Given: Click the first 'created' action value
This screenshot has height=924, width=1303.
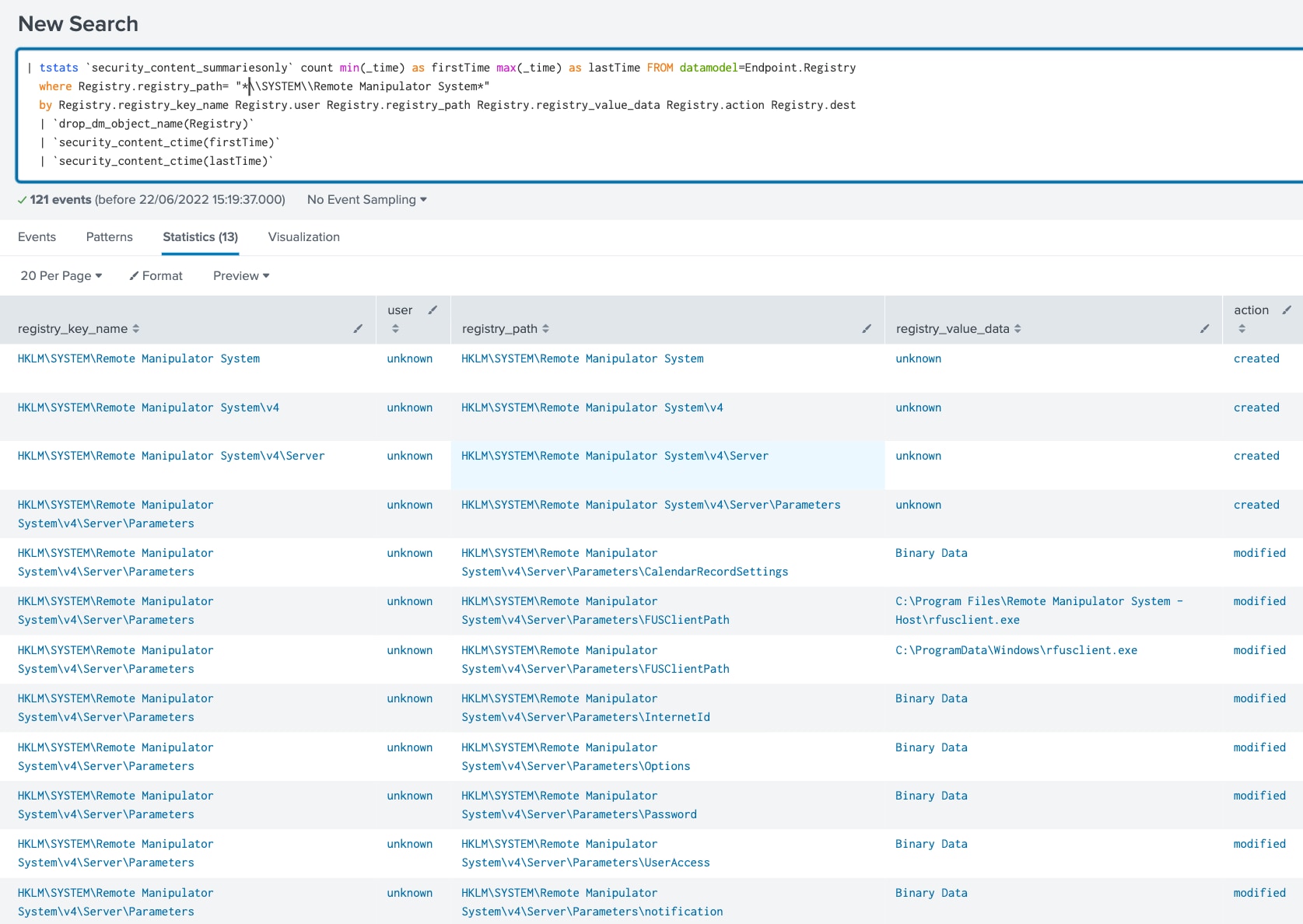Looking at the screenshot, I should (1256, 359).
